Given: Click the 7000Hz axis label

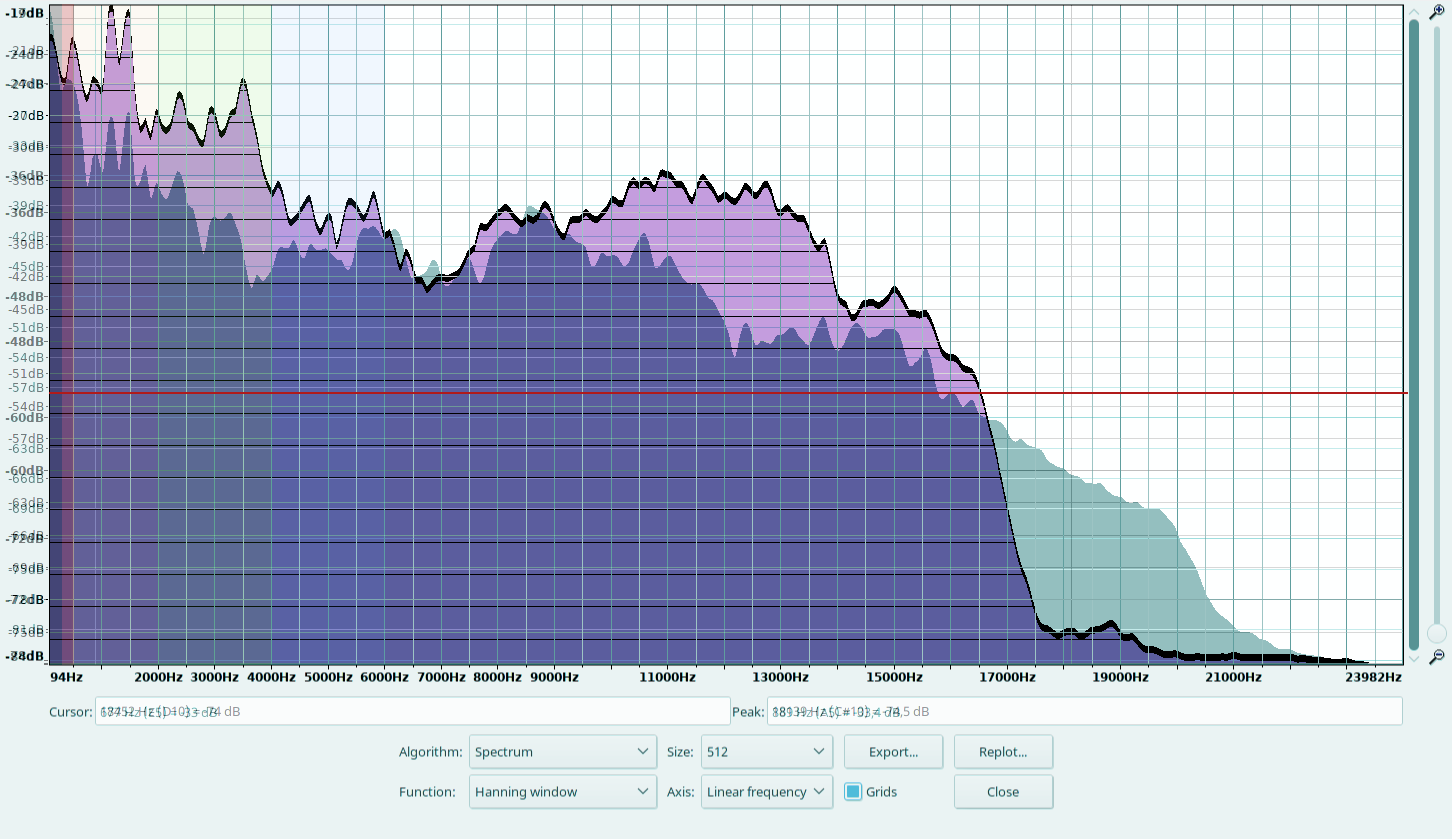Looking at the screenshot, I should (442, 677).
